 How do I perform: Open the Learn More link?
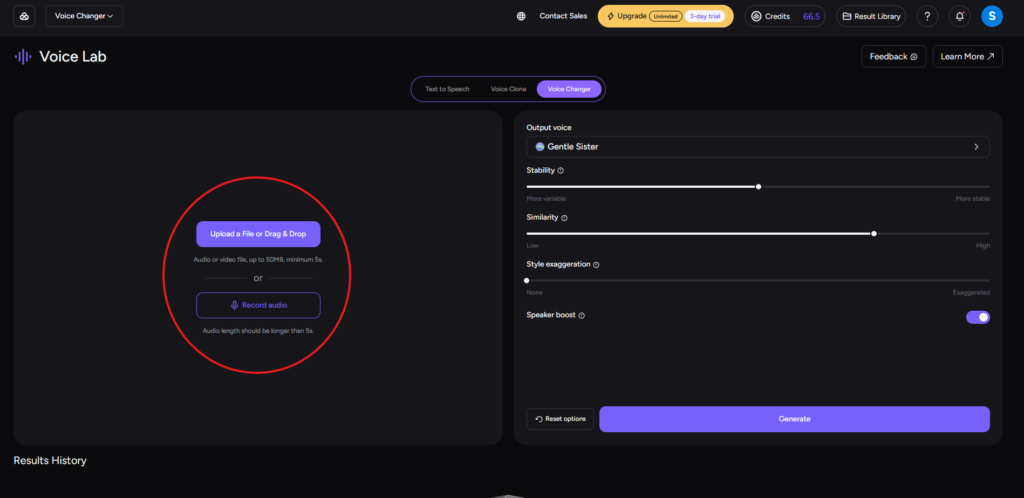(x=967, y=57)
